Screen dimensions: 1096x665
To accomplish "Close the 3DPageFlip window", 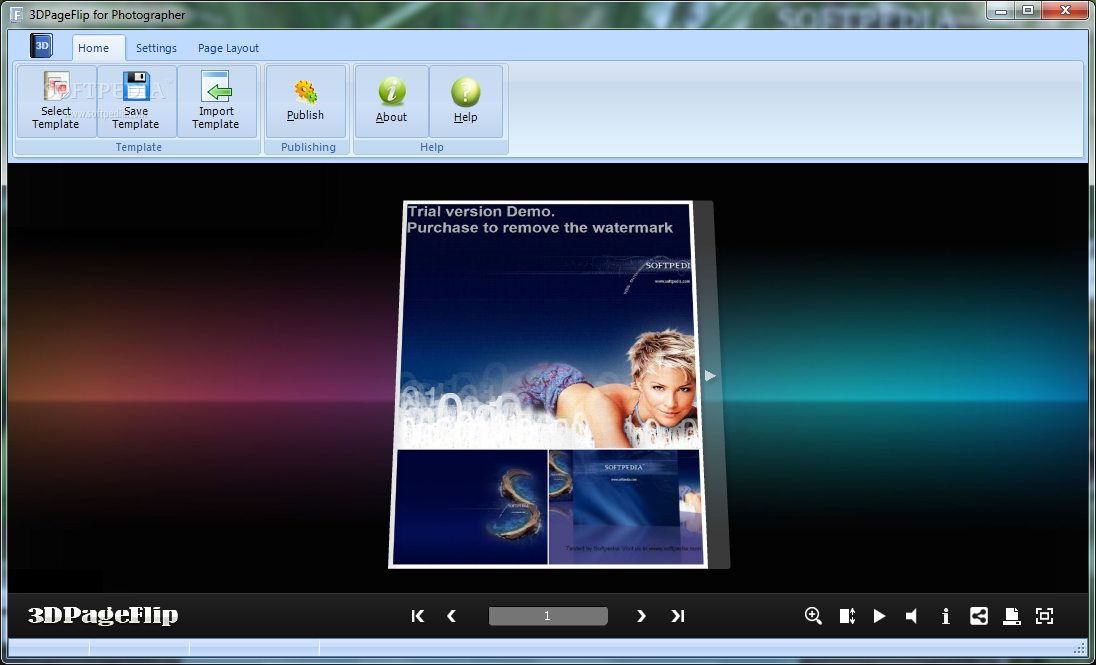I will (x=1065, y=10).
